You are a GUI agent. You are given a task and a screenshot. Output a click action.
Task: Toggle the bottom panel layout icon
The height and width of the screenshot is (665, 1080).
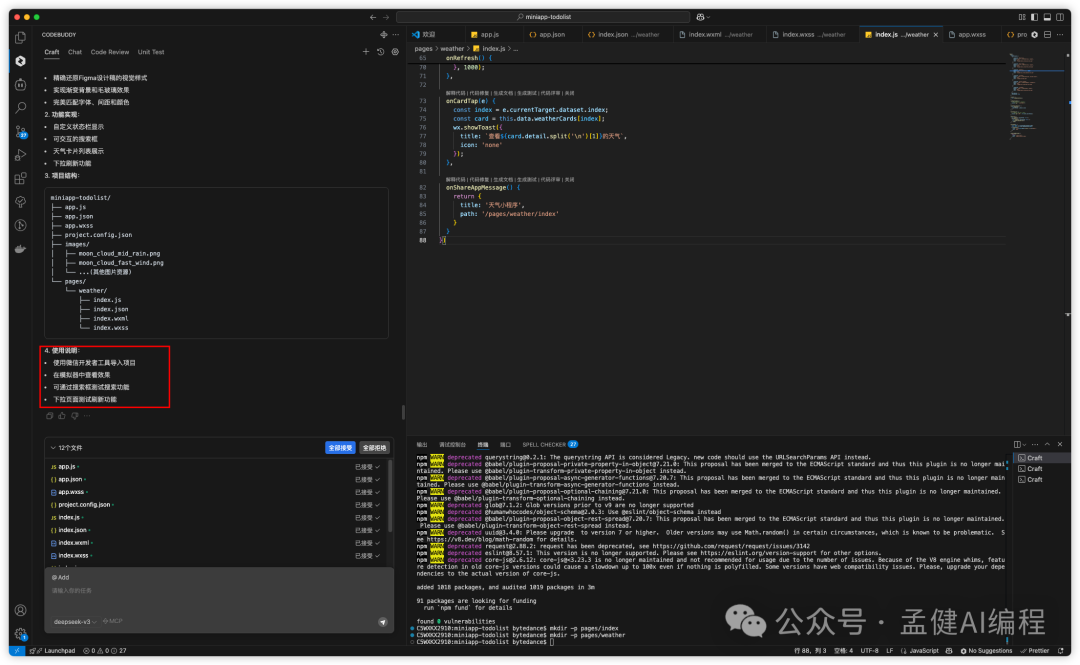pos(1047,17)
